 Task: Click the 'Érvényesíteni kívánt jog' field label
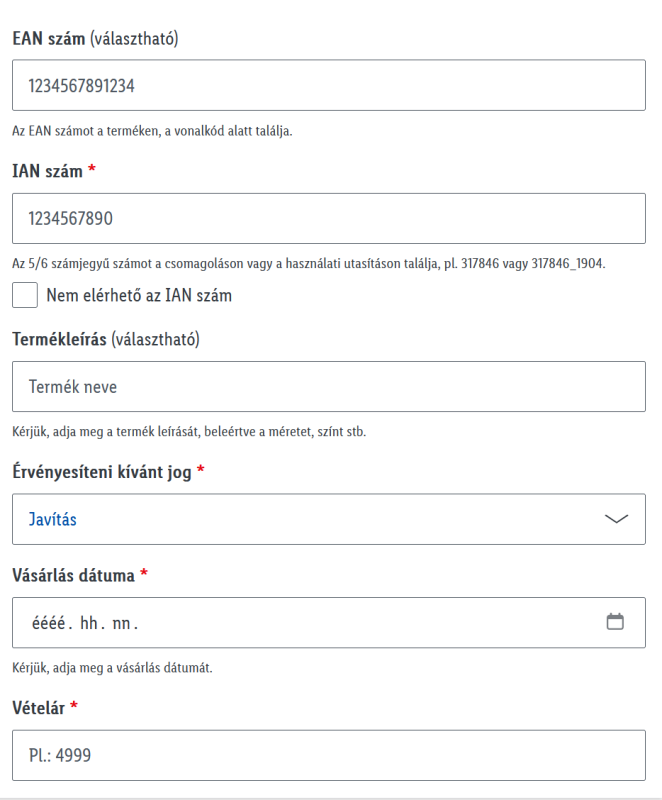(x=102, y=472)
